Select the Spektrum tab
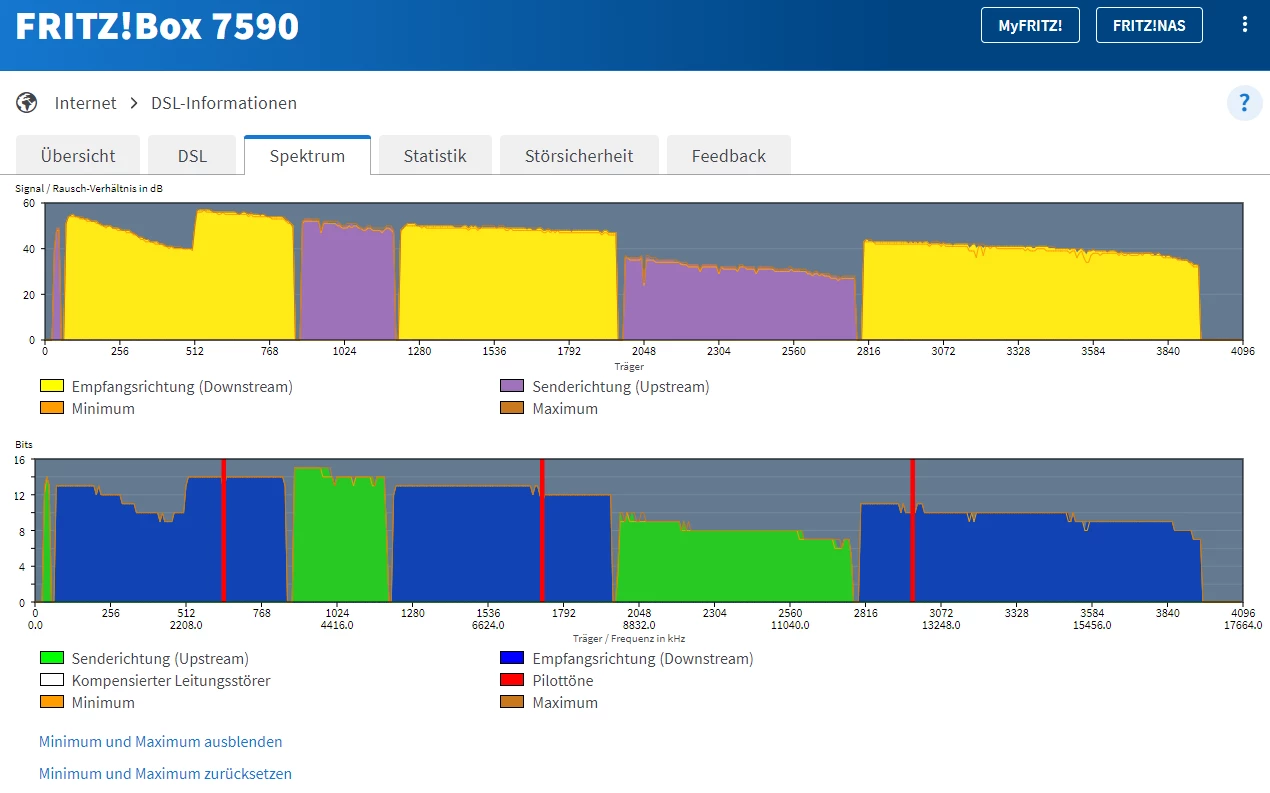 pyautogui.click(x=307, y=156)
